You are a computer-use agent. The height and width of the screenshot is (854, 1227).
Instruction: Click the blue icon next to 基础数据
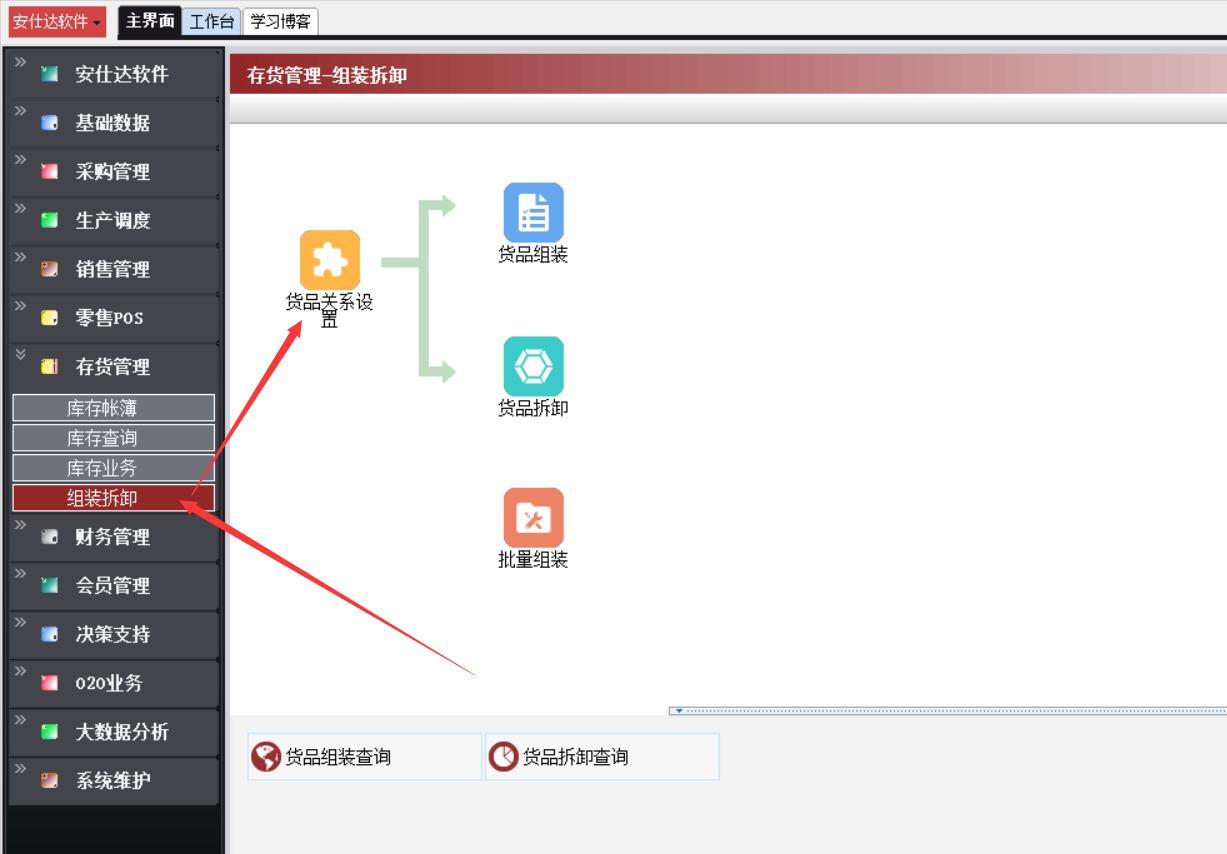point(49,123)
